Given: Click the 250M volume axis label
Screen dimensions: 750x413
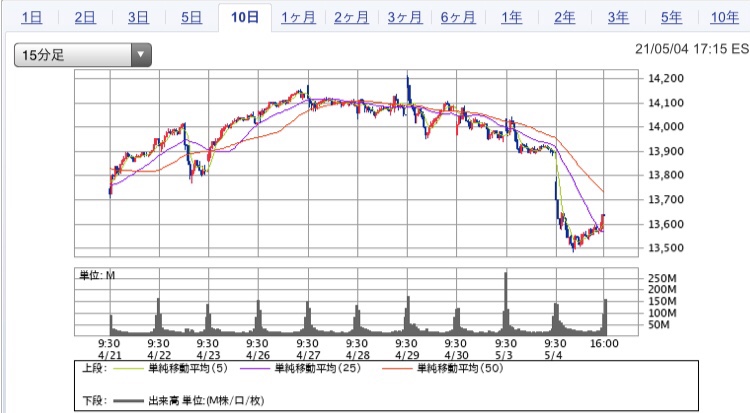Looking at the screenshot, I should coord(662,278).
